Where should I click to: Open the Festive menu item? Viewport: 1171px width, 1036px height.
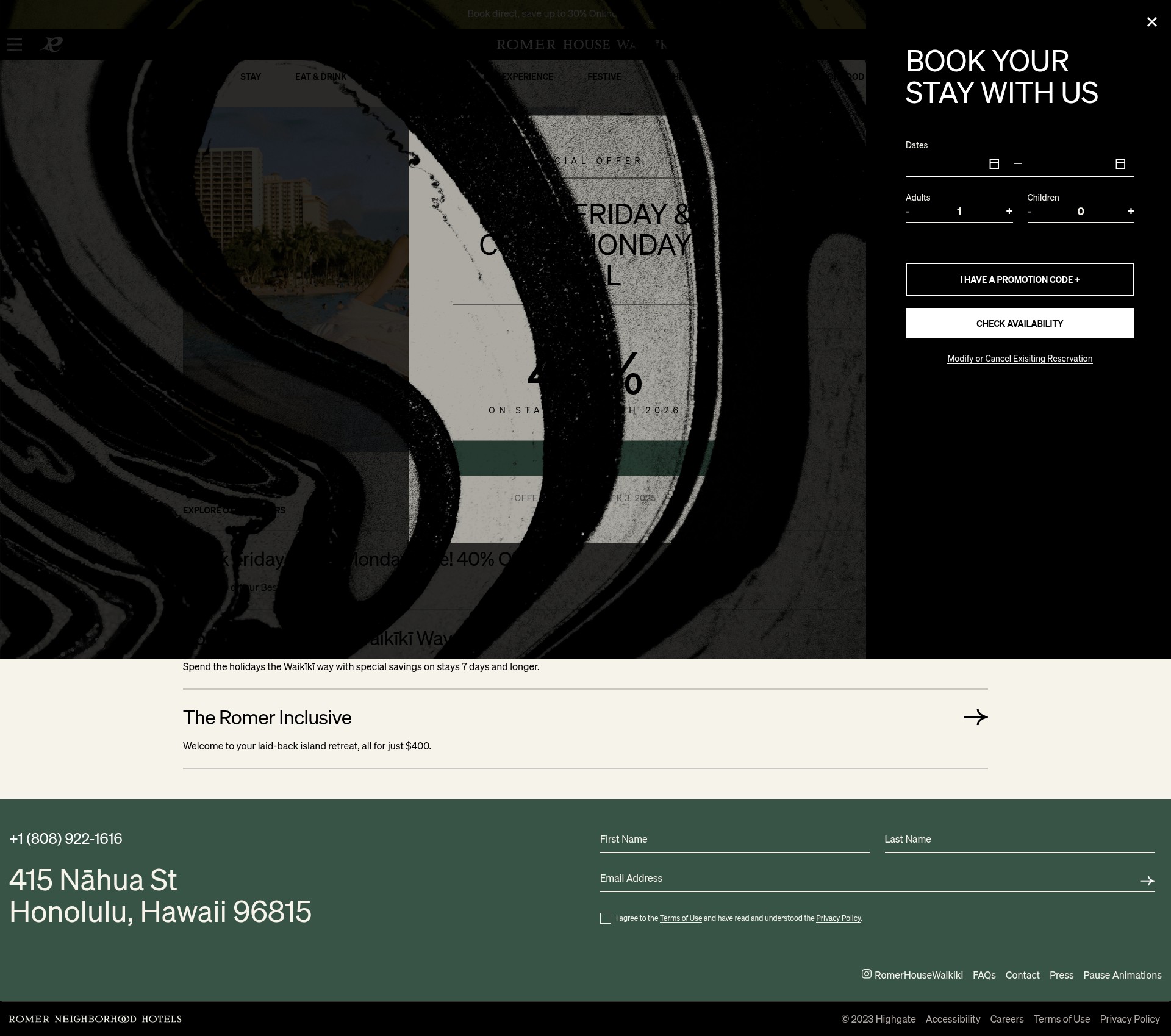pyautogui.click(x=604, y=77)
